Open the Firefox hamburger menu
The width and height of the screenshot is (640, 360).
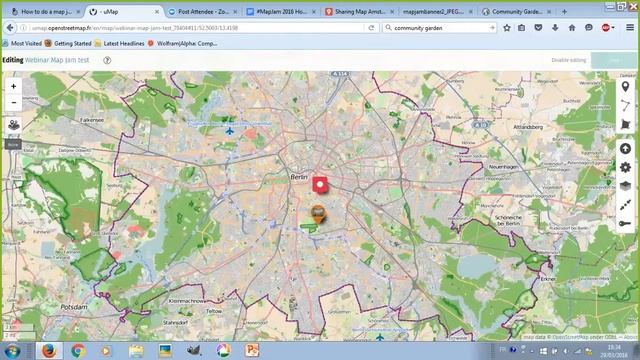tap(630, 28)
